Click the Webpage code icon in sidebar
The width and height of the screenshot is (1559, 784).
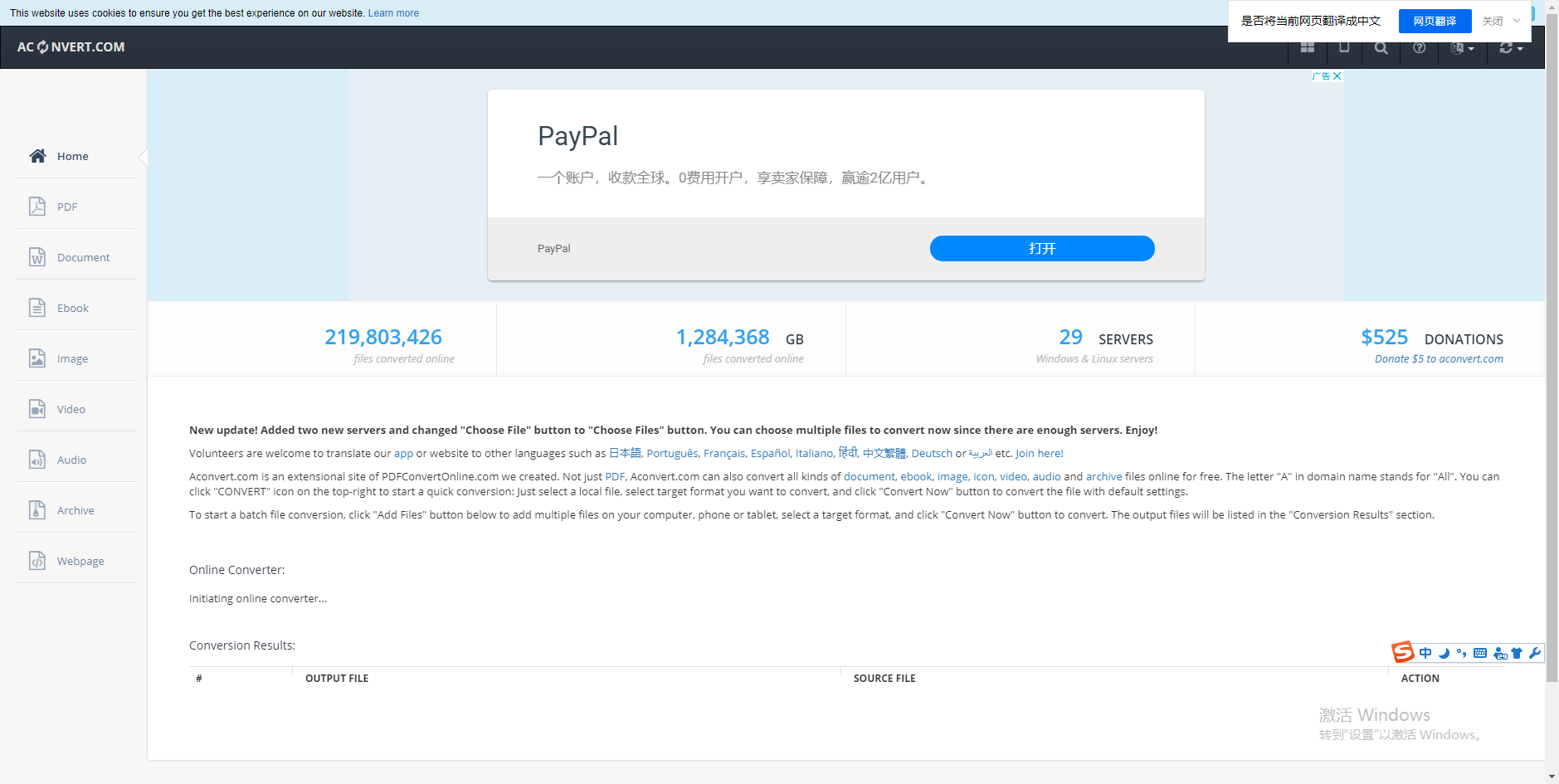point(37,561)
